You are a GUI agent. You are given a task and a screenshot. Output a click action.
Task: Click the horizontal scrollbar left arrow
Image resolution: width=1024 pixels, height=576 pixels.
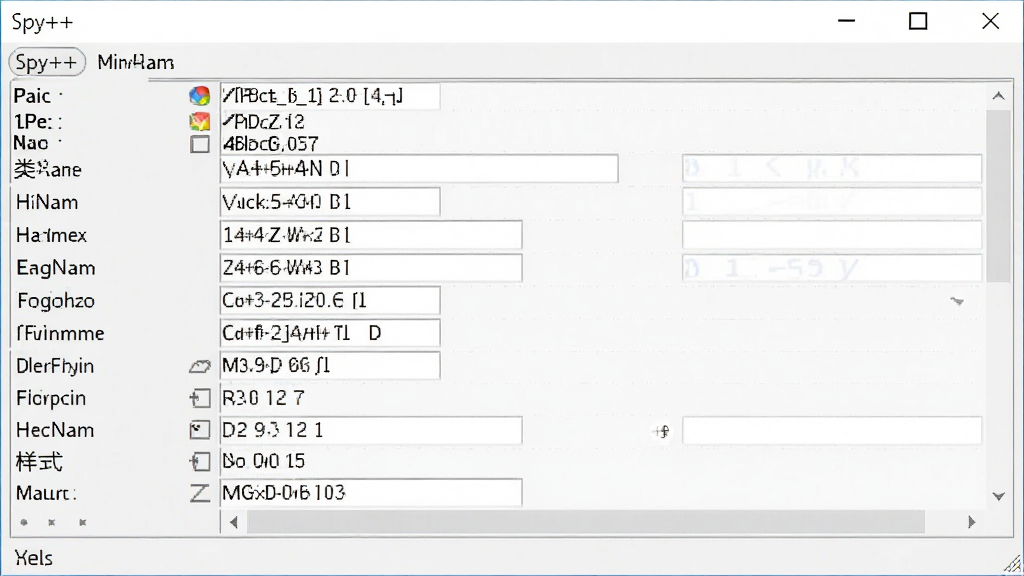(234, 522)
